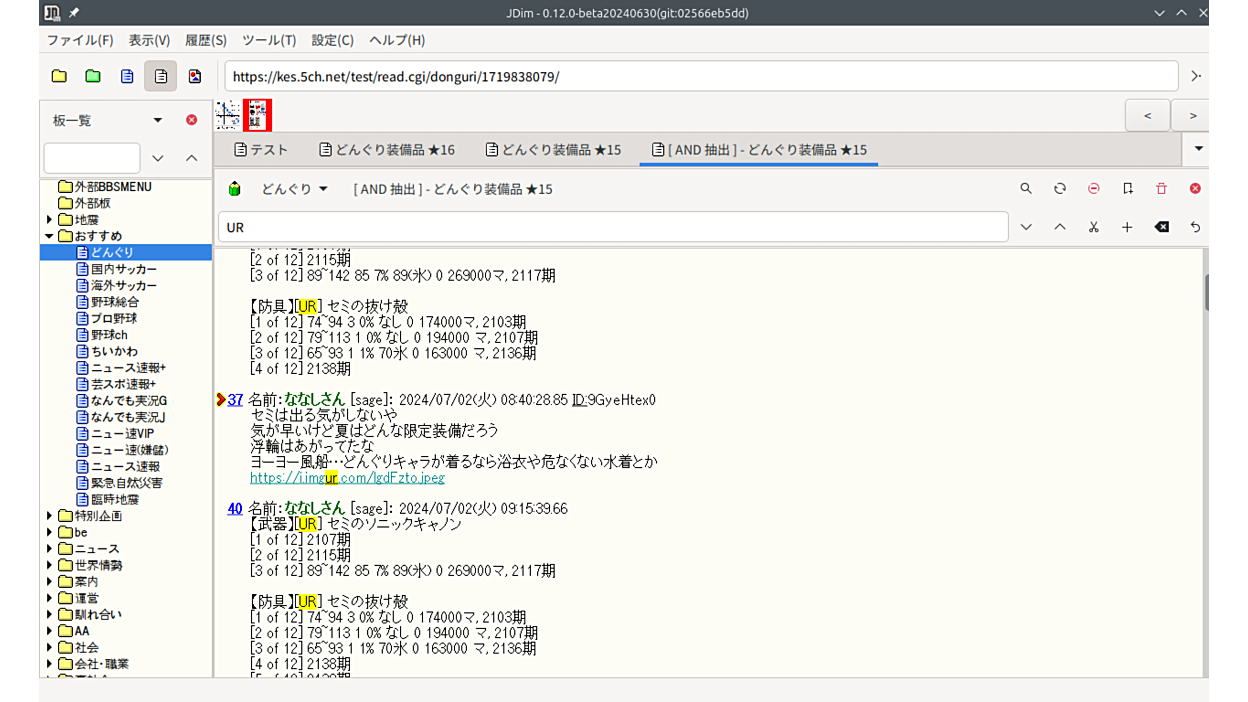Click the magnifier search icon in thread toolbar

pyautogui.click(x=1025, y=189)
